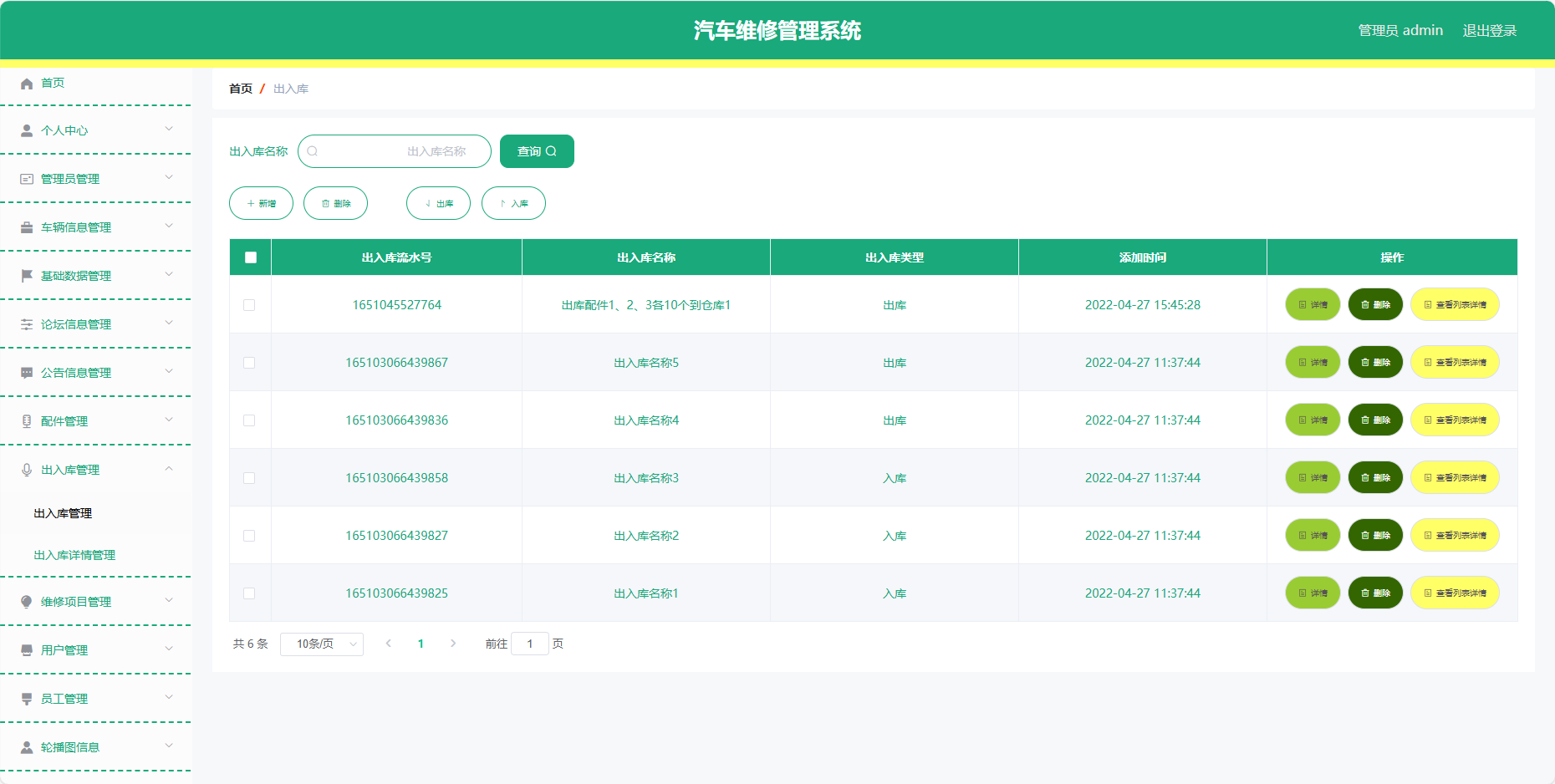Screen dimensions: 1555x784
Task: Click the sliders icon beside 论坛信息管理
Action: pyautogui.click(x=27, y=324)
